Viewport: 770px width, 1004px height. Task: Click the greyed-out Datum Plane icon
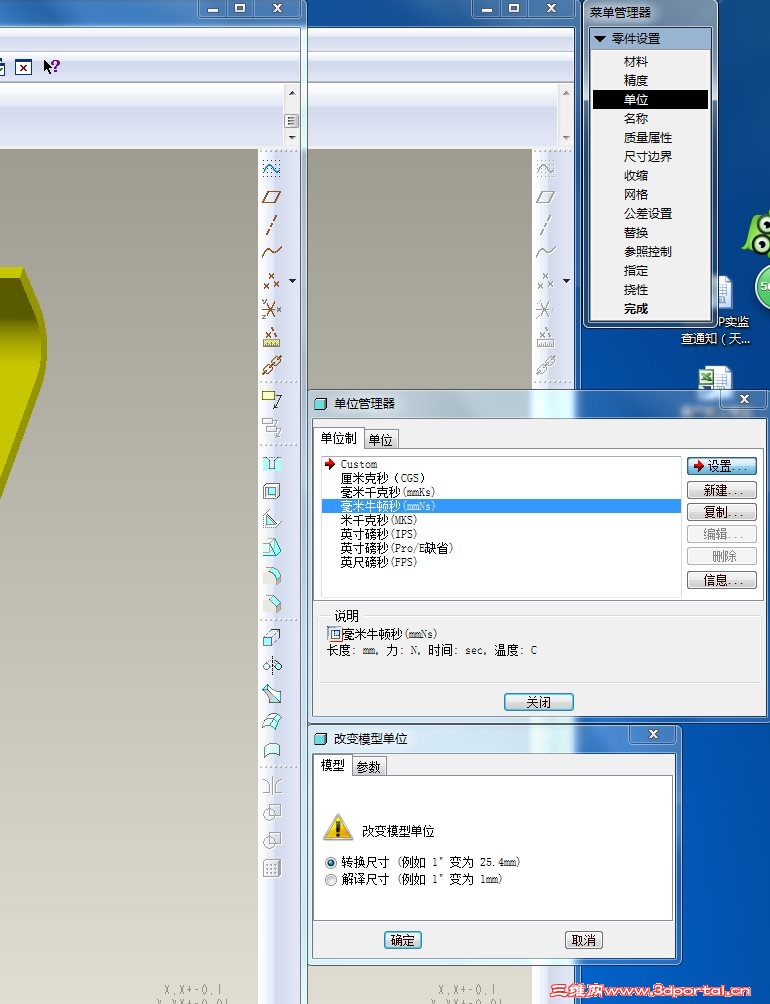(545, 197)
